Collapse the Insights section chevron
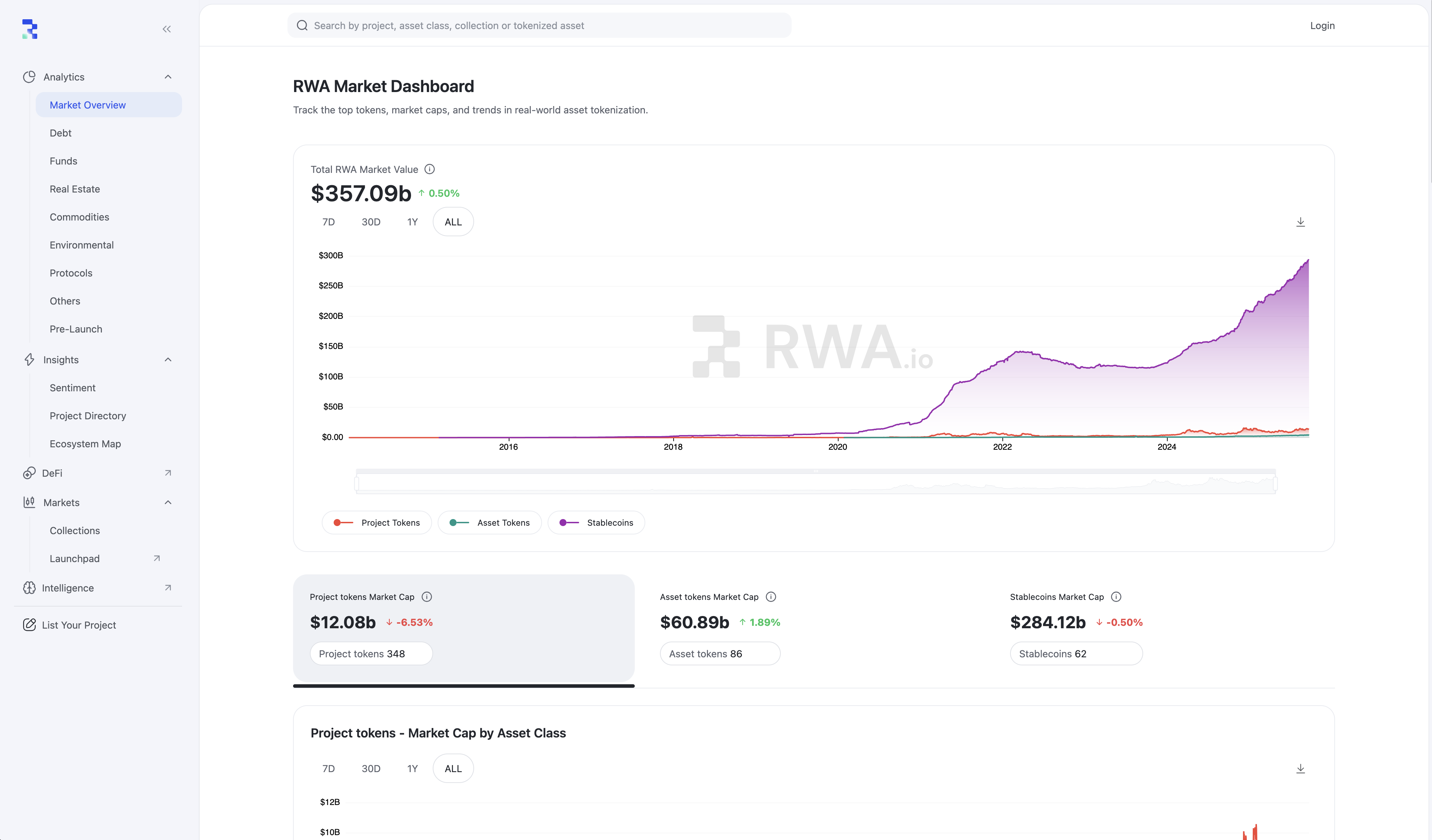This screenshot has width=1432, height=840. [x=168, y=359]
